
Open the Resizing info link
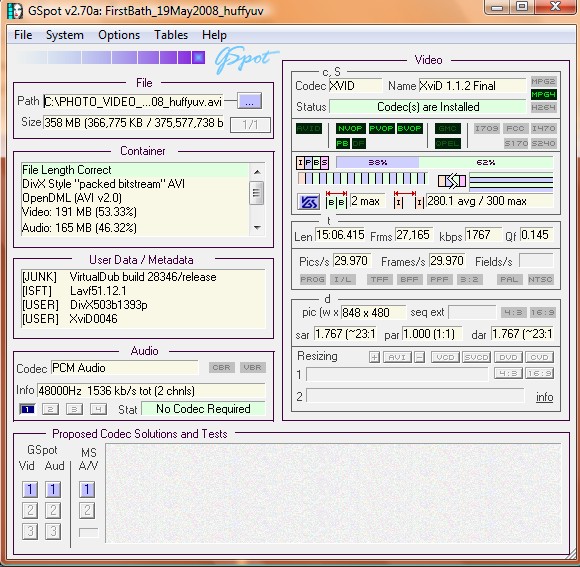coord(544,397)
